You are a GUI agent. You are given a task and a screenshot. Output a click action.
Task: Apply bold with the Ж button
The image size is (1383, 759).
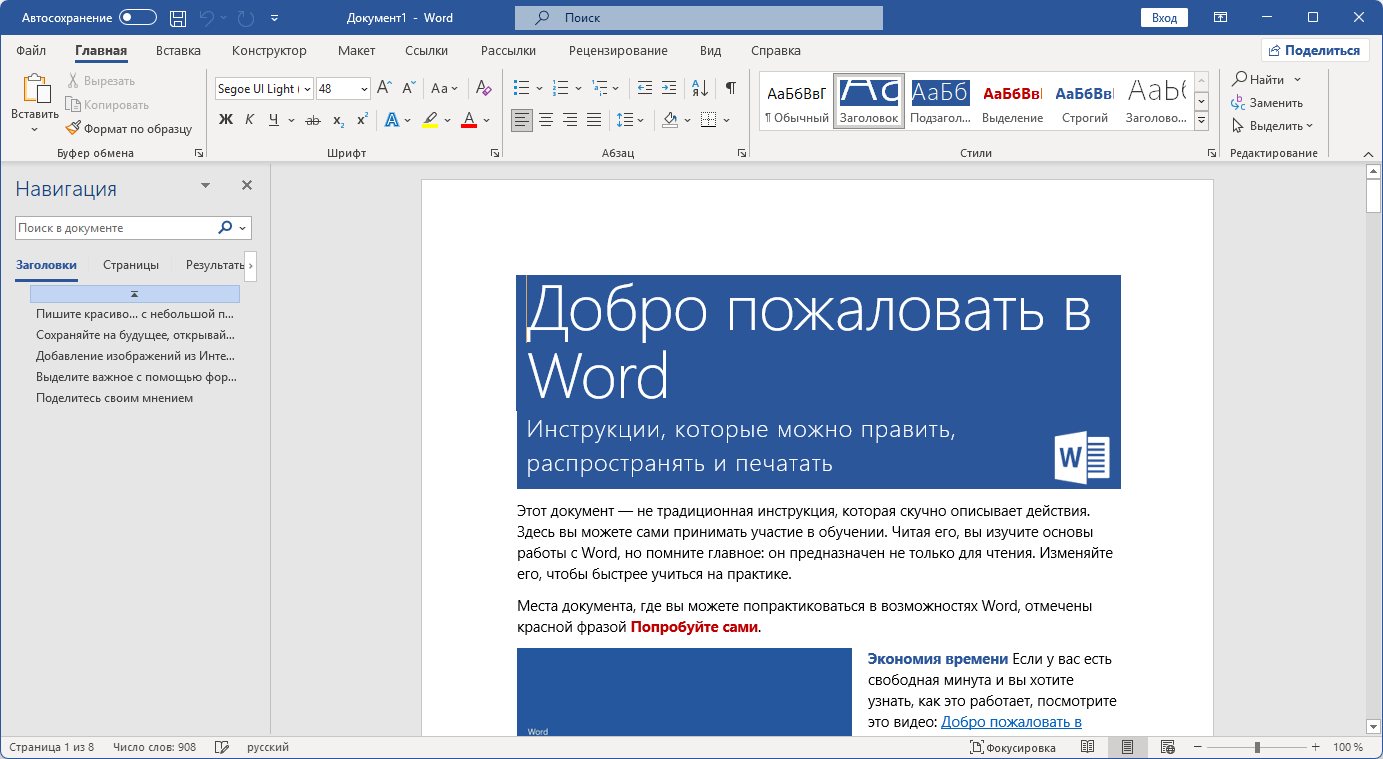click(x=225, y=120)
